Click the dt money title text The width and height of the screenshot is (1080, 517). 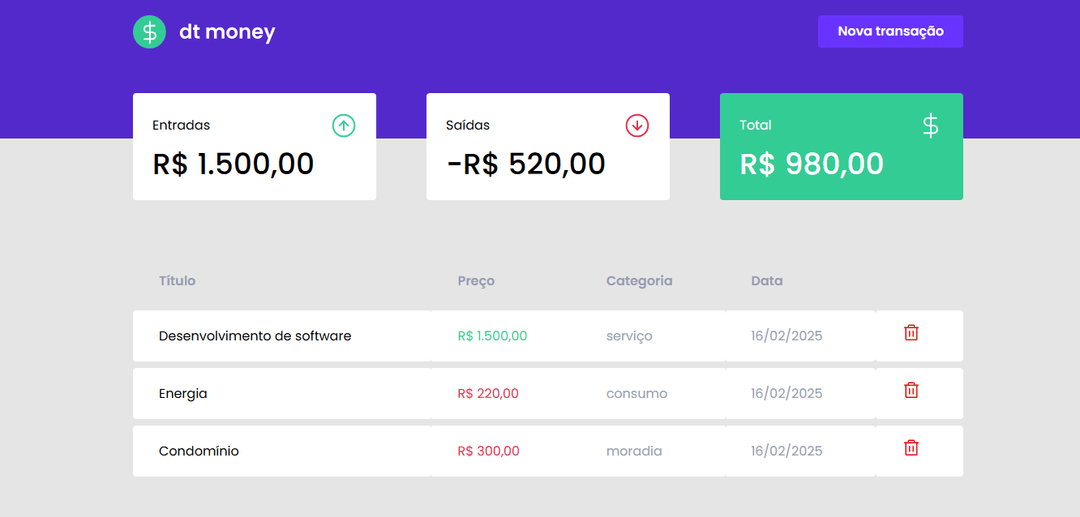click(x=227, y=32)
